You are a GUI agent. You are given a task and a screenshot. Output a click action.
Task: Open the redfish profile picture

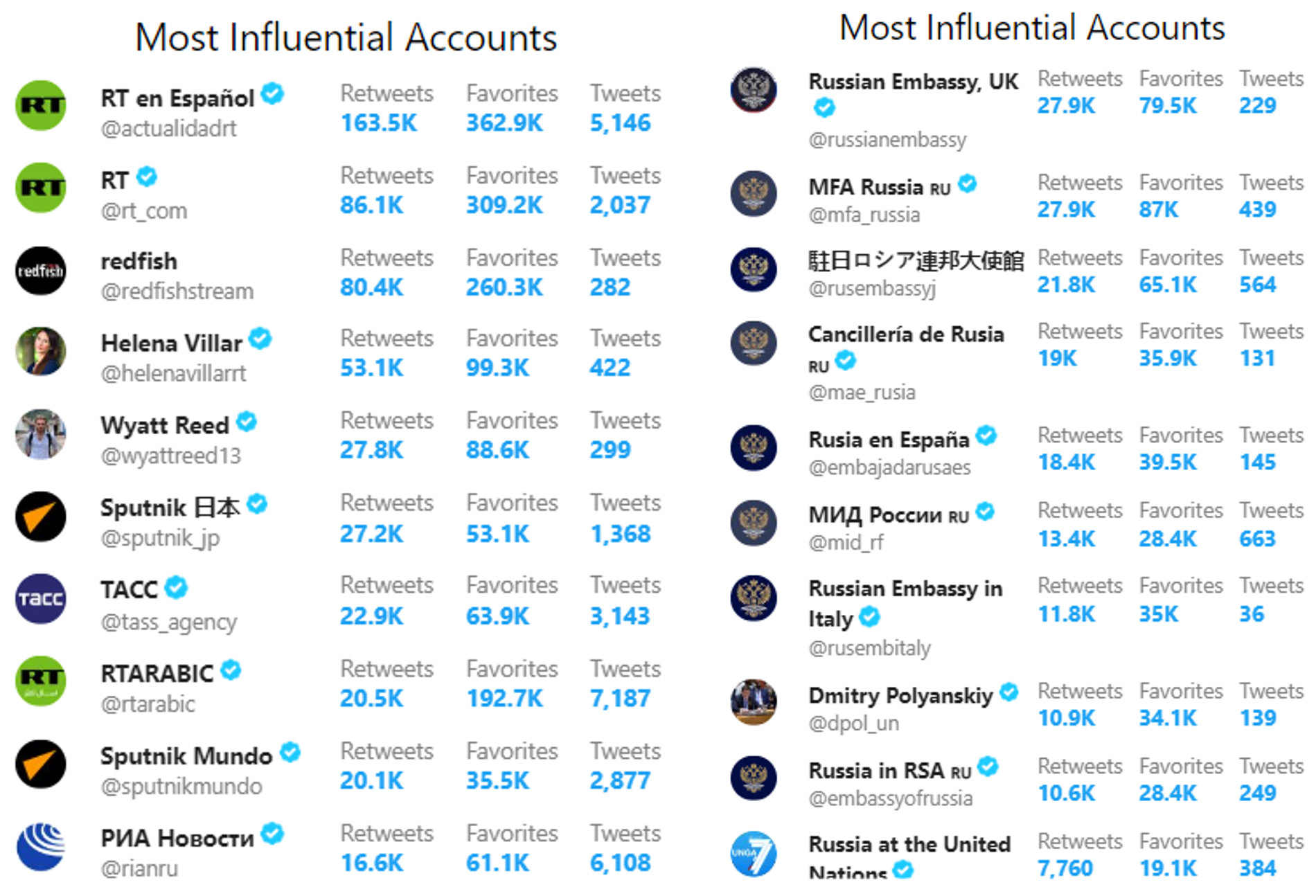(41, 271)
